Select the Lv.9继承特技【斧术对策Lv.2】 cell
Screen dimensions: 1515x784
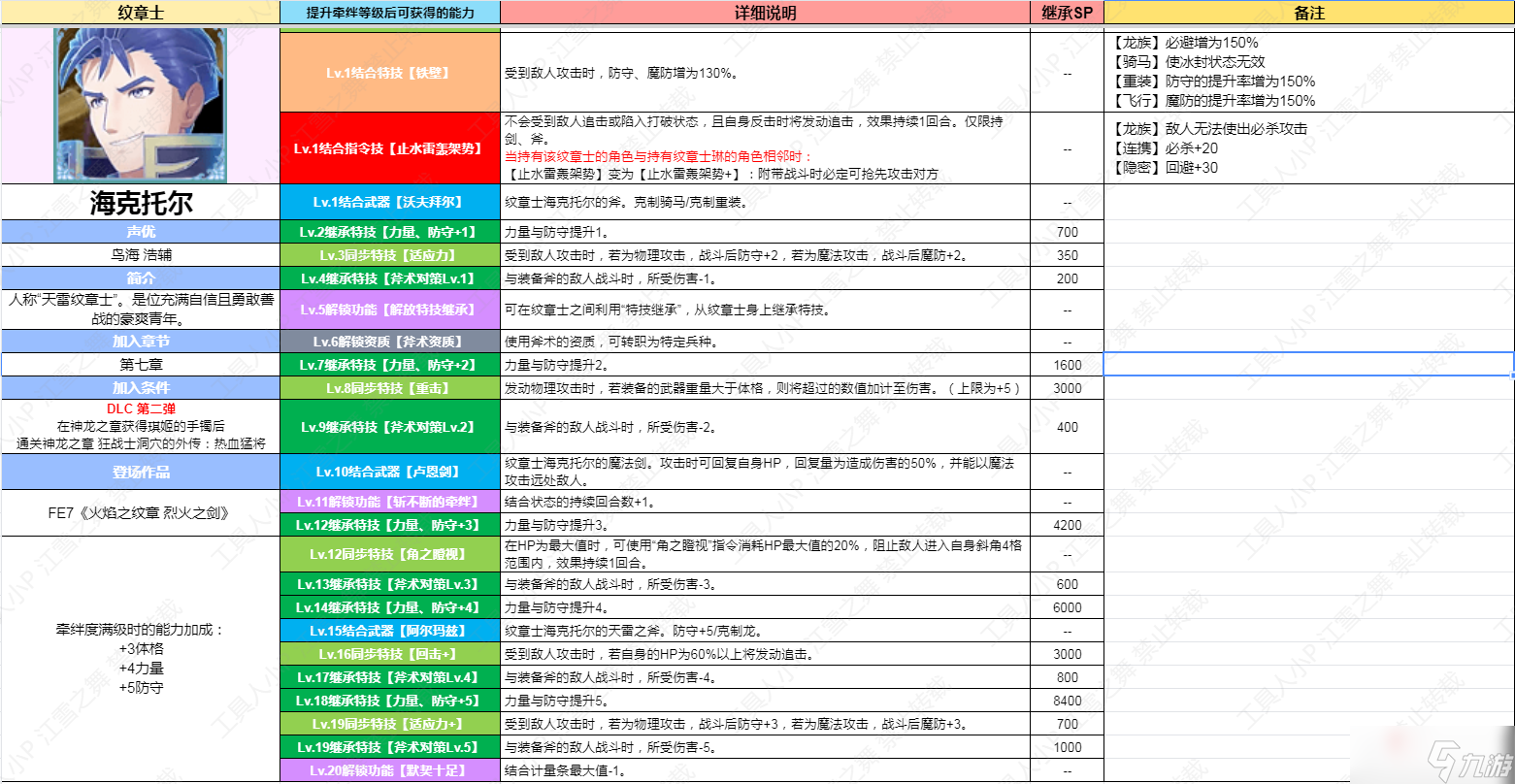point(390,427)
